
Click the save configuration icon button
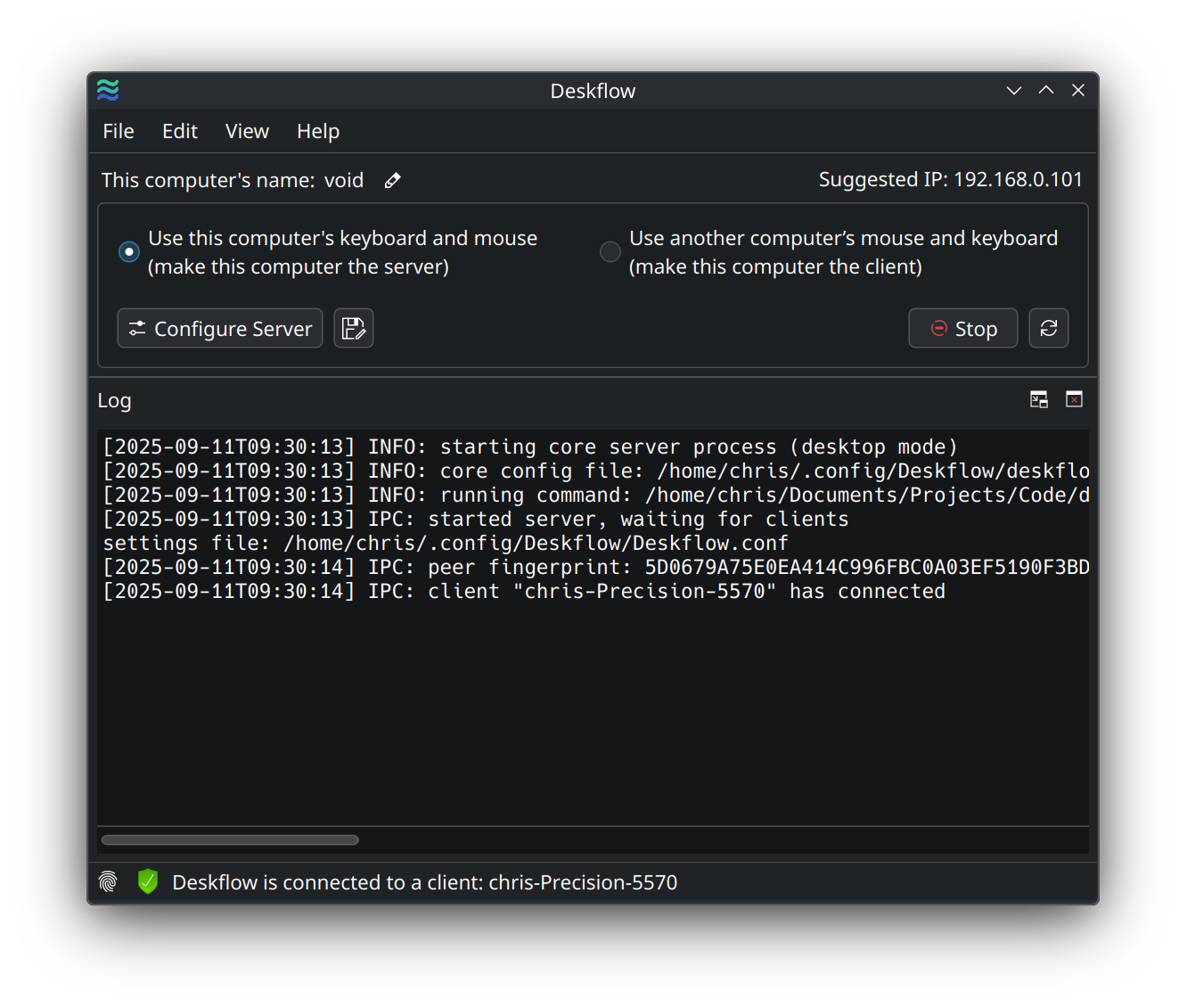[x=354, y=328]
